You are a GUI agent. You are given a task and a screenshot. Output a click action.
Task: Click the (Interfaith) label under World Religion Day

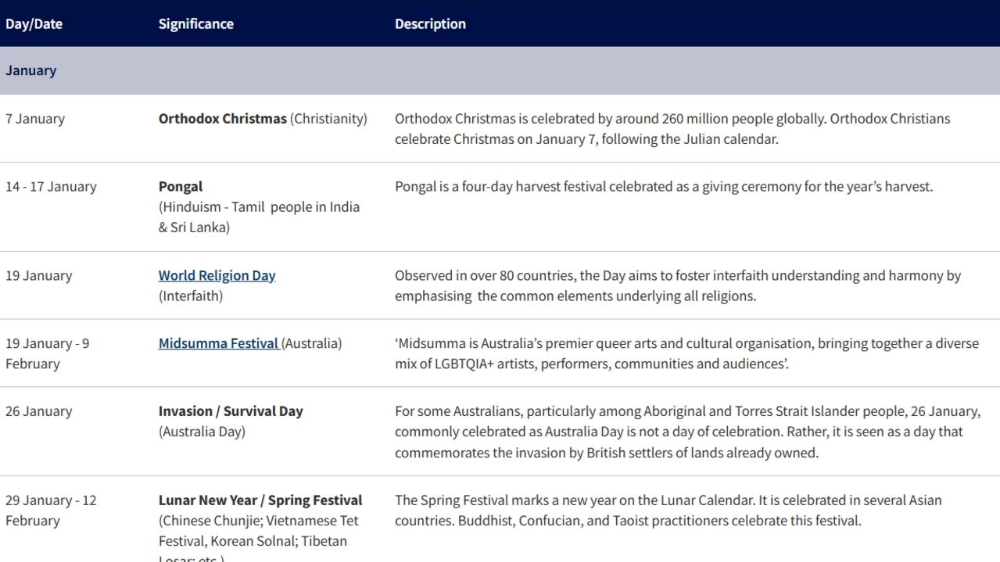click(x=191, y=297)
